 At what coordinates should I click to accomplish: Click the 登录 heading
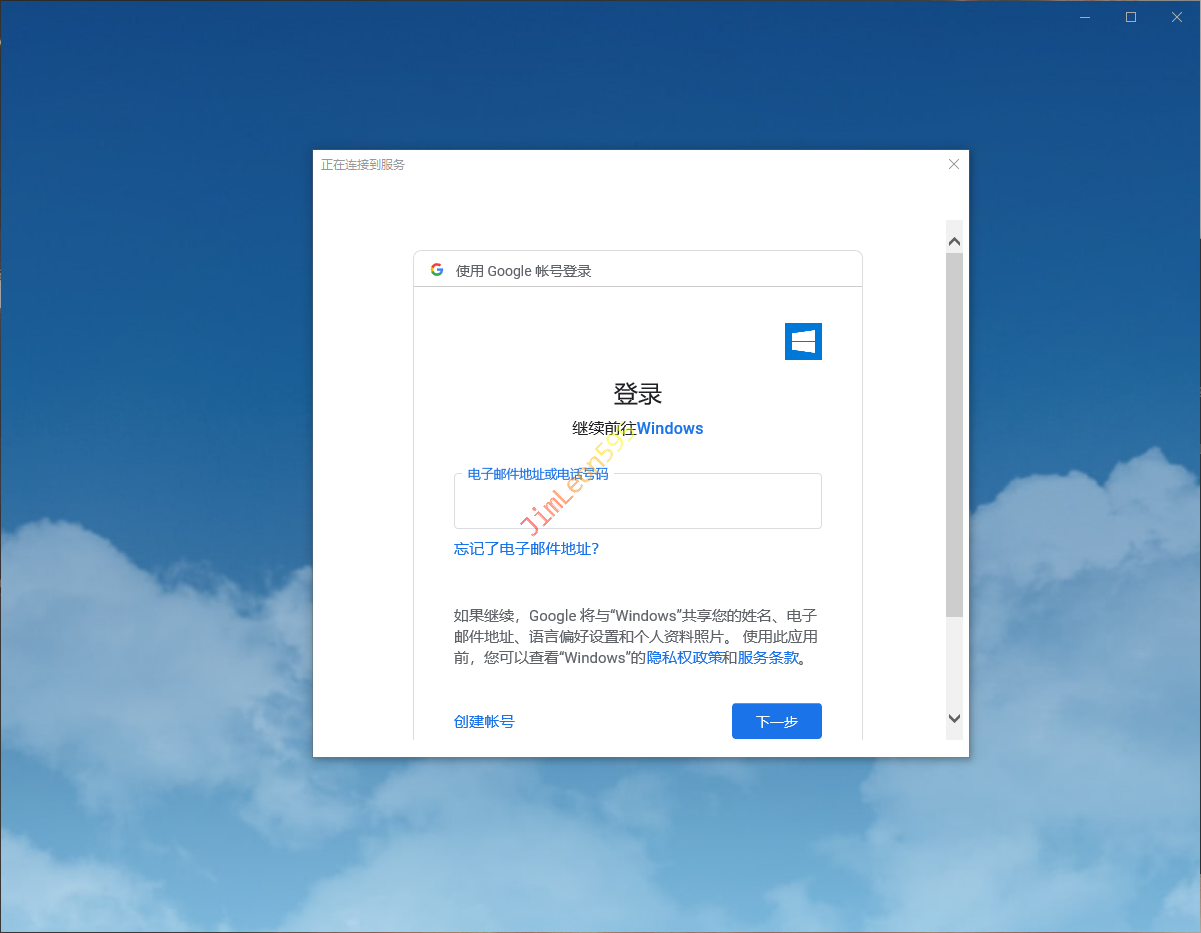point(637,394)
